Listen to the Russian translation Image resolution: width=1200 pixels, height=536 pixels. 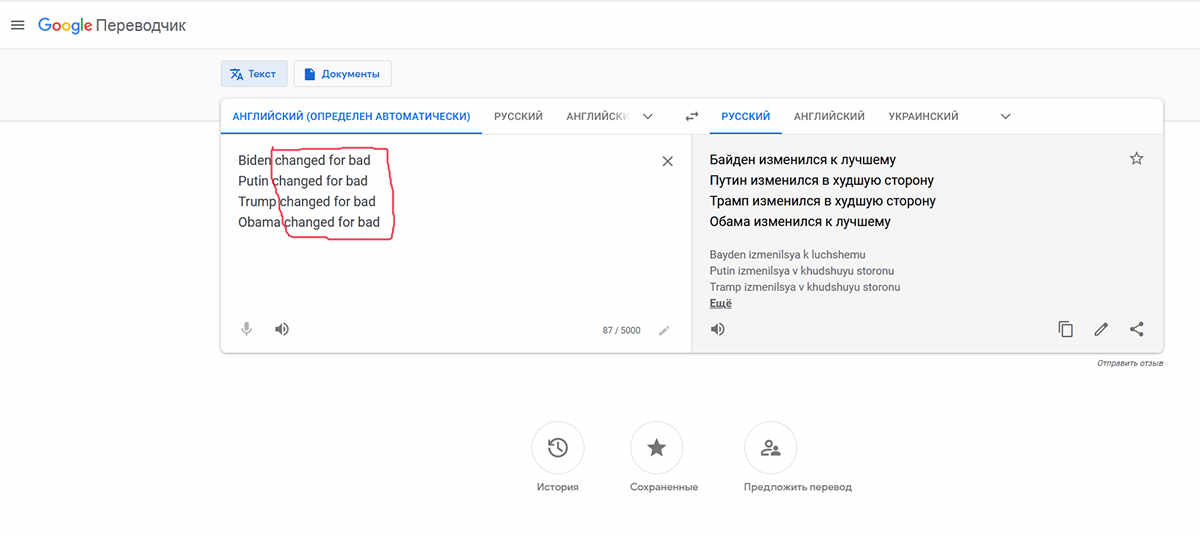click(x=717, y=329)
